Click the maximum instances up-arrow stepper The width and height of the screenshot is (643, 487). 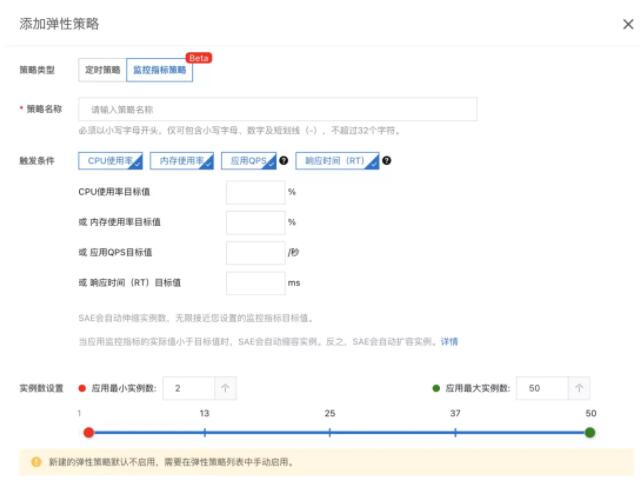(579, 388)
